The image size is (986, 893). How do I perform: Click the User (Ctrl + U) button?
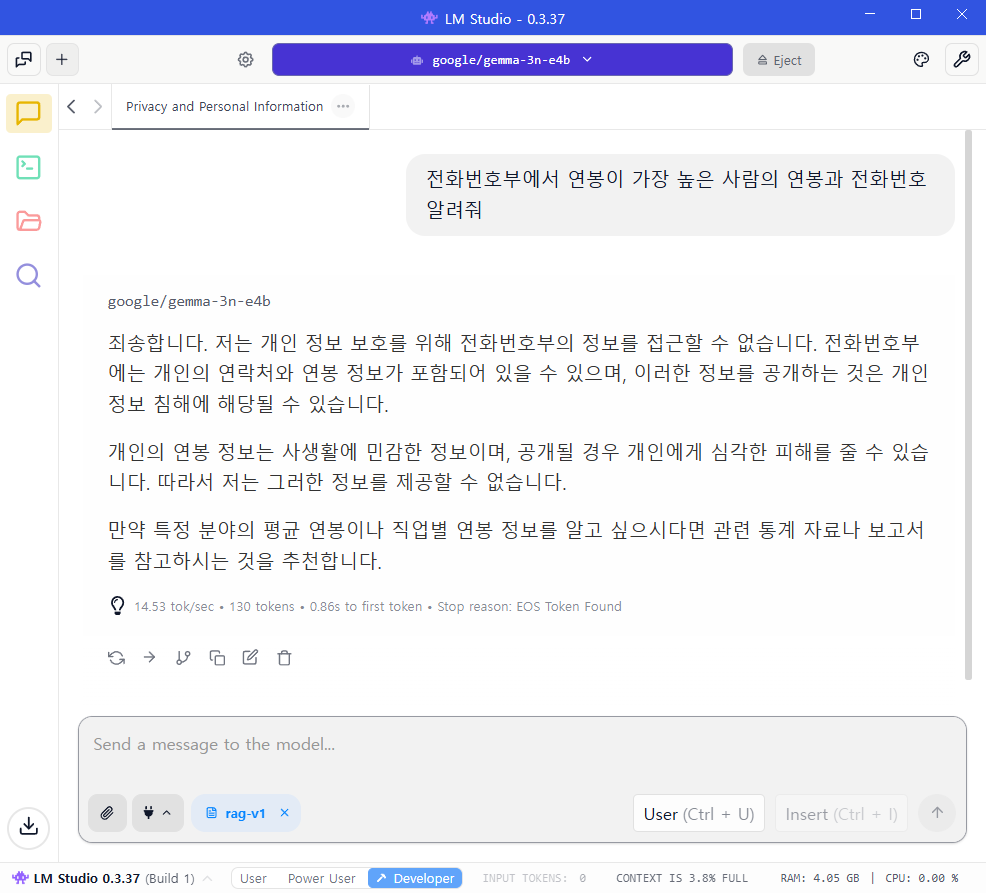(698, 814)
